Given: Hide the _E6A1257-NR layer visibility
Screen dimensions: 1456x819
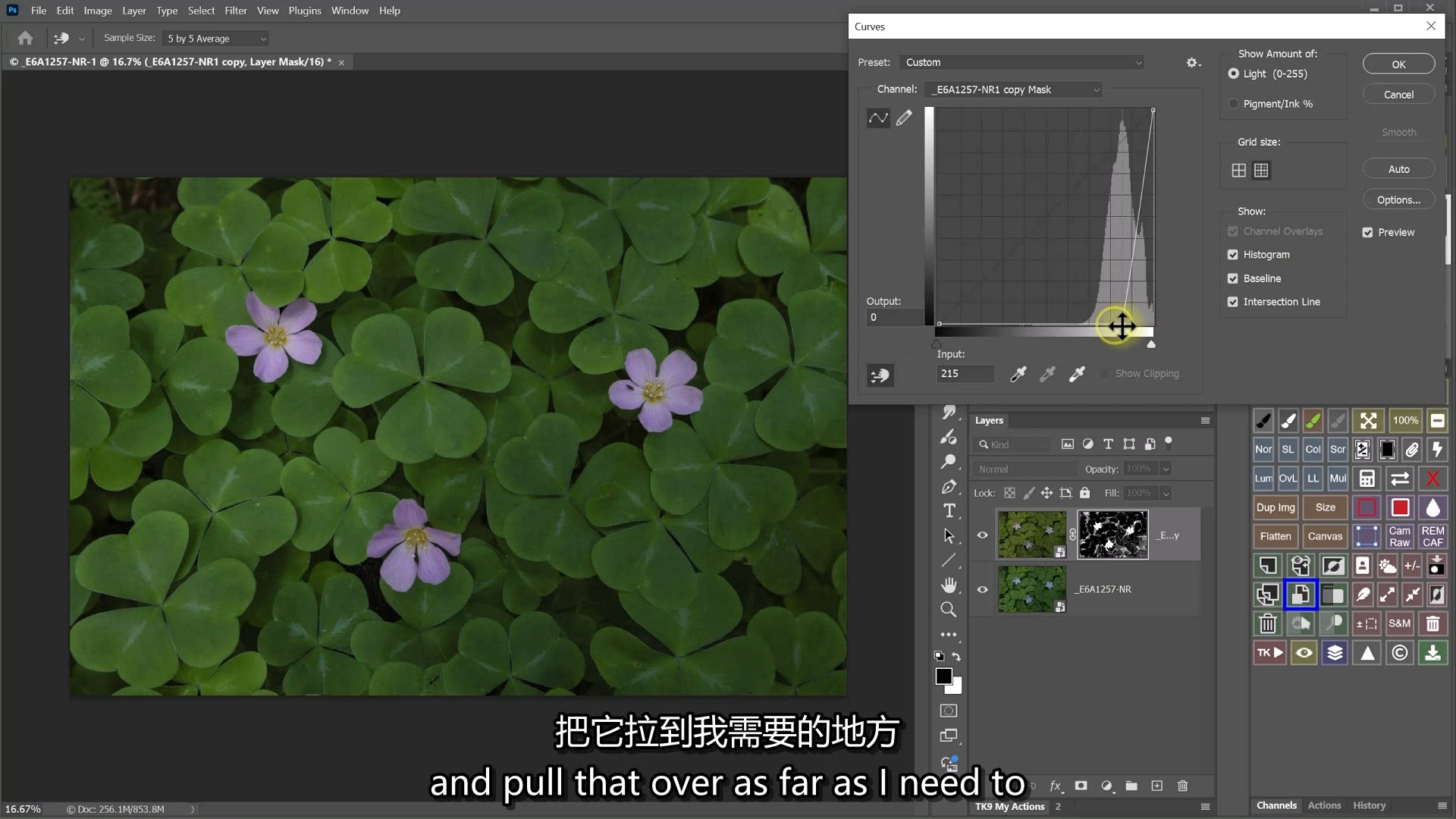Looking at the screenshot, I should (x=982, y=589).
